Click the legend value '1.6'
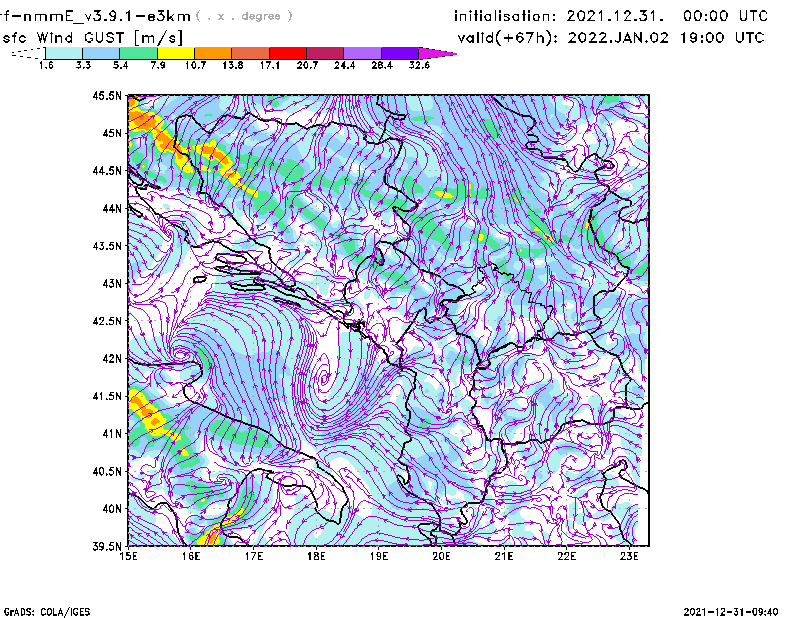800x618 pixels. click(x=46, y=65)
